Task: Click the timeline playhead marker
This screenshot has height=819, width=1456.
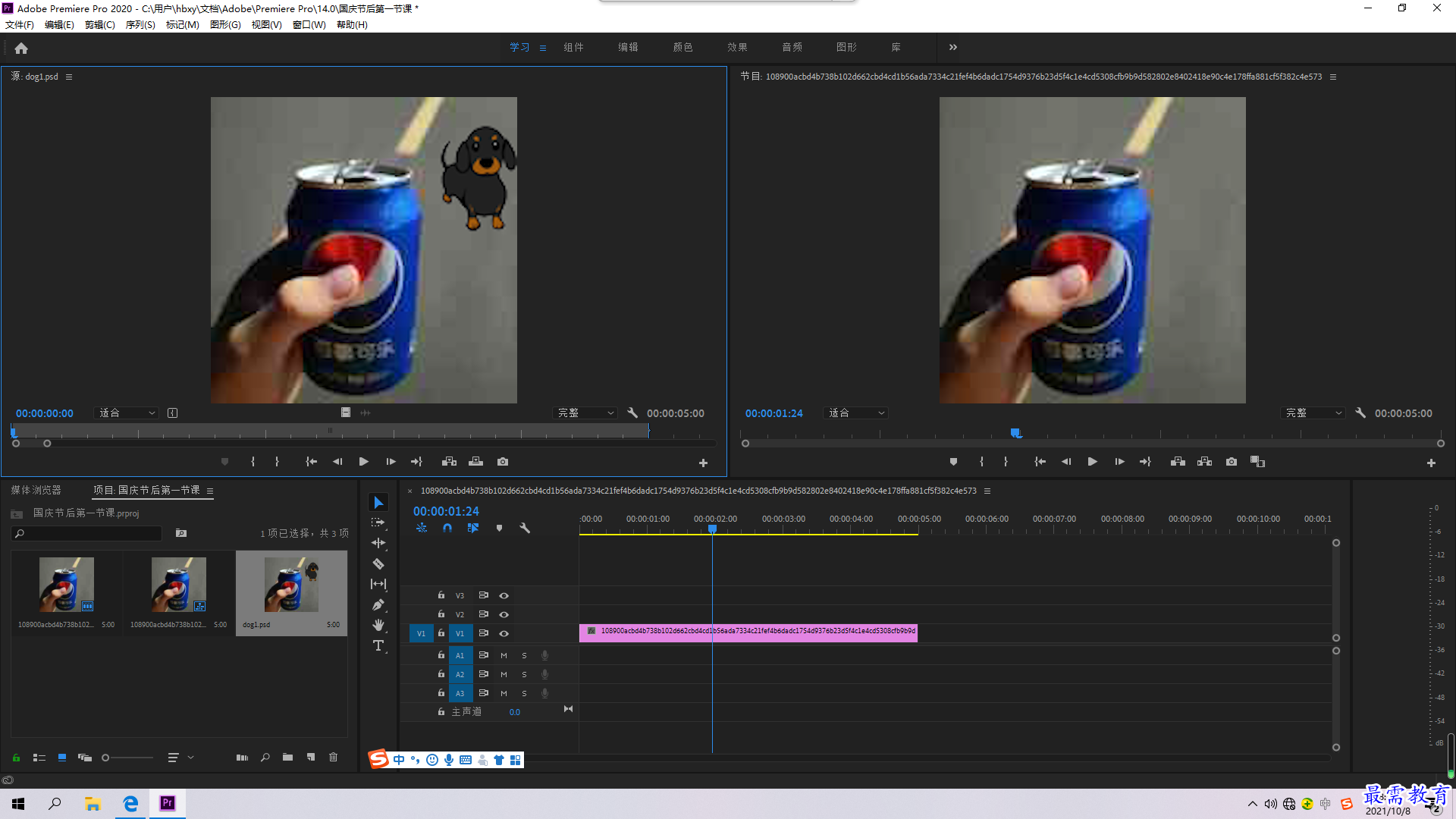Action: (x=712, y=529)
